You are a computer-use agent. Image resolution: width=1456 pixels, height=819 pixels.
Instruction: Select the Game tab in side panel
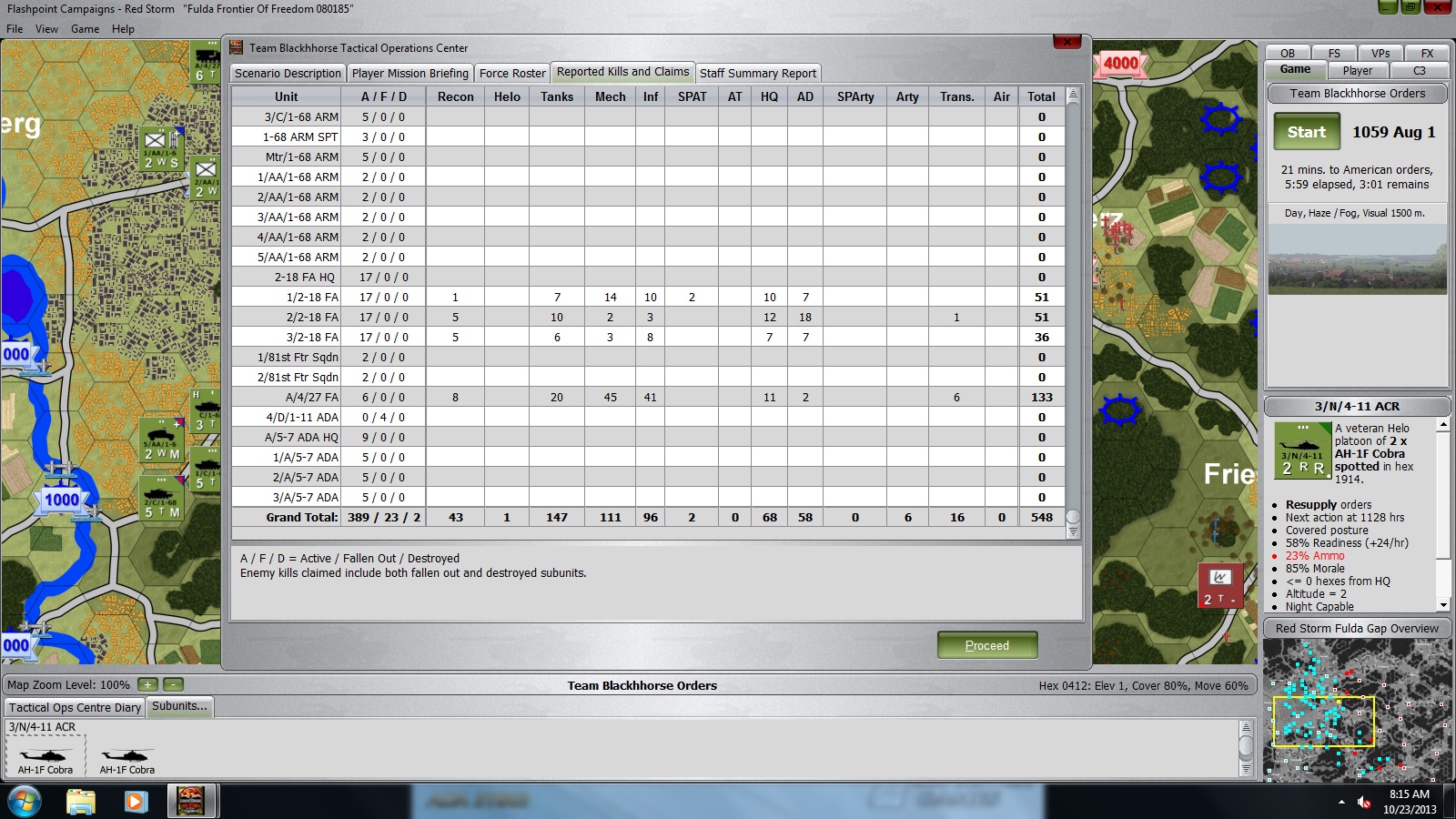click(1295, 69)
